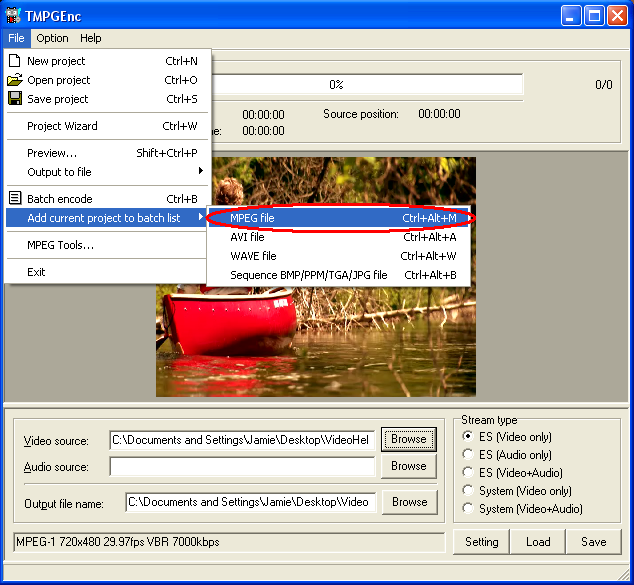This screenshot has height=585, width=634.
Task: Click the Source position time 00:00:00
Action: [x=439, y=114]
